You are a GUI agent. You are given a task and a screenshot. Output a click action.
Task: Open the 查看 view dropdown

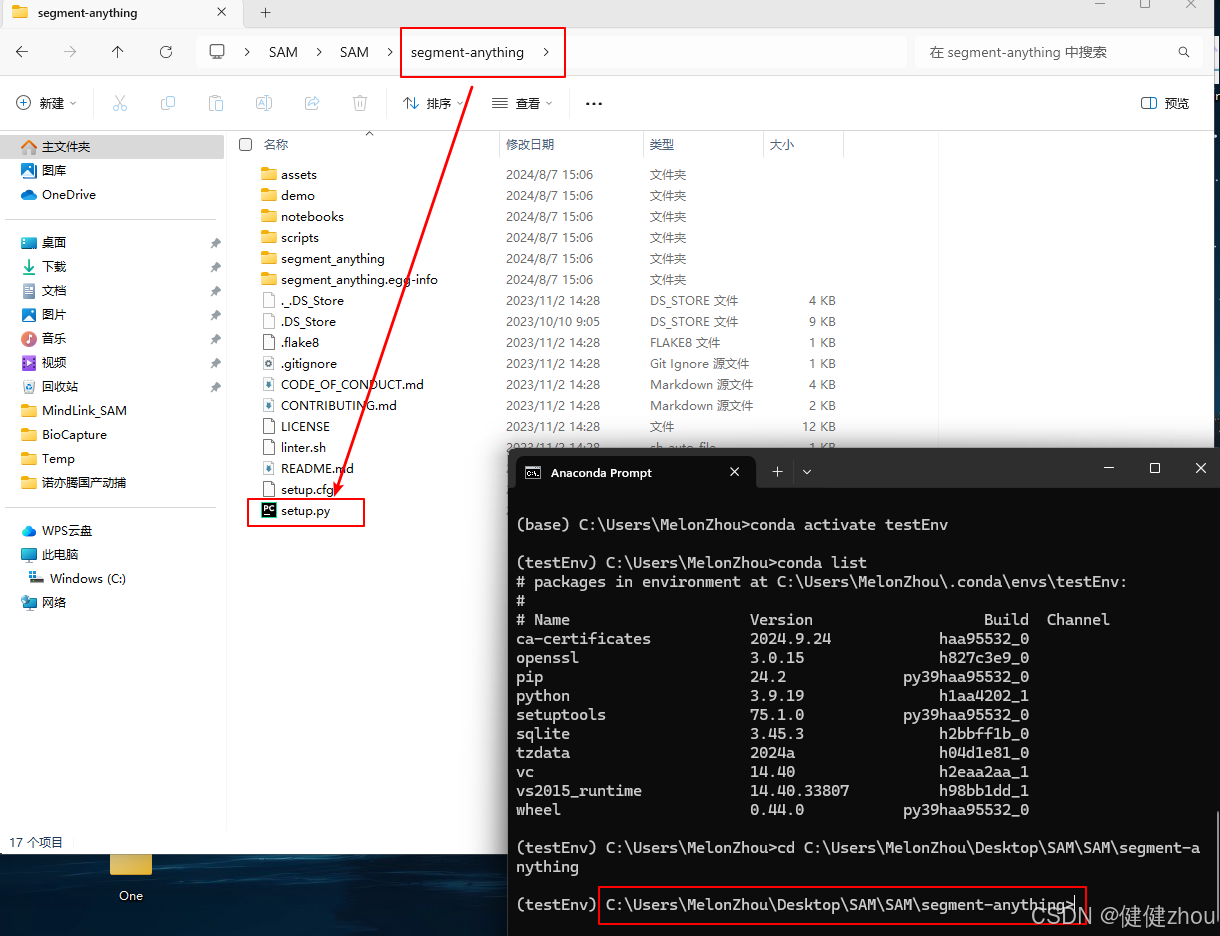[x=521, y=103]
